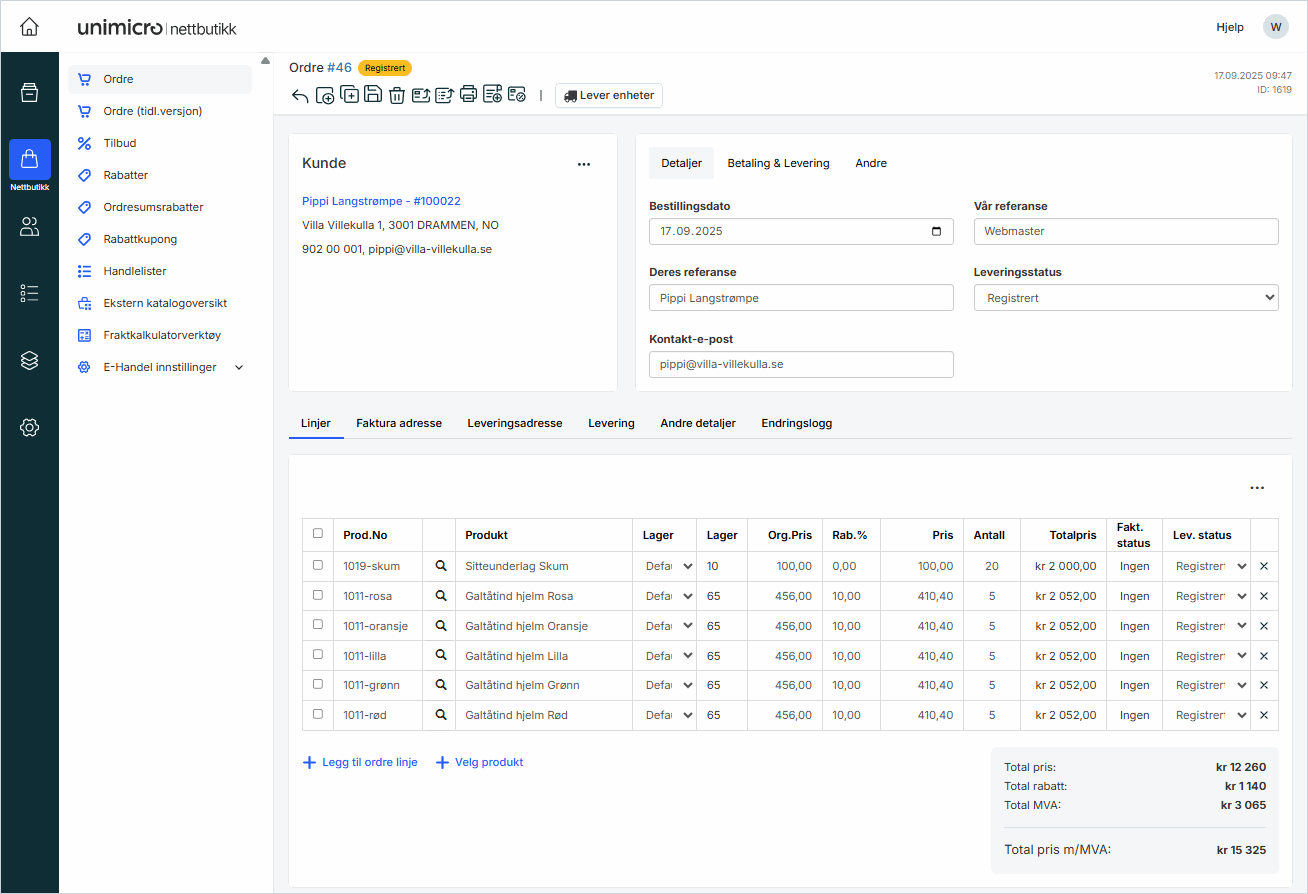Tick the checkbox for 1011-rosa line

coord(318,595)
